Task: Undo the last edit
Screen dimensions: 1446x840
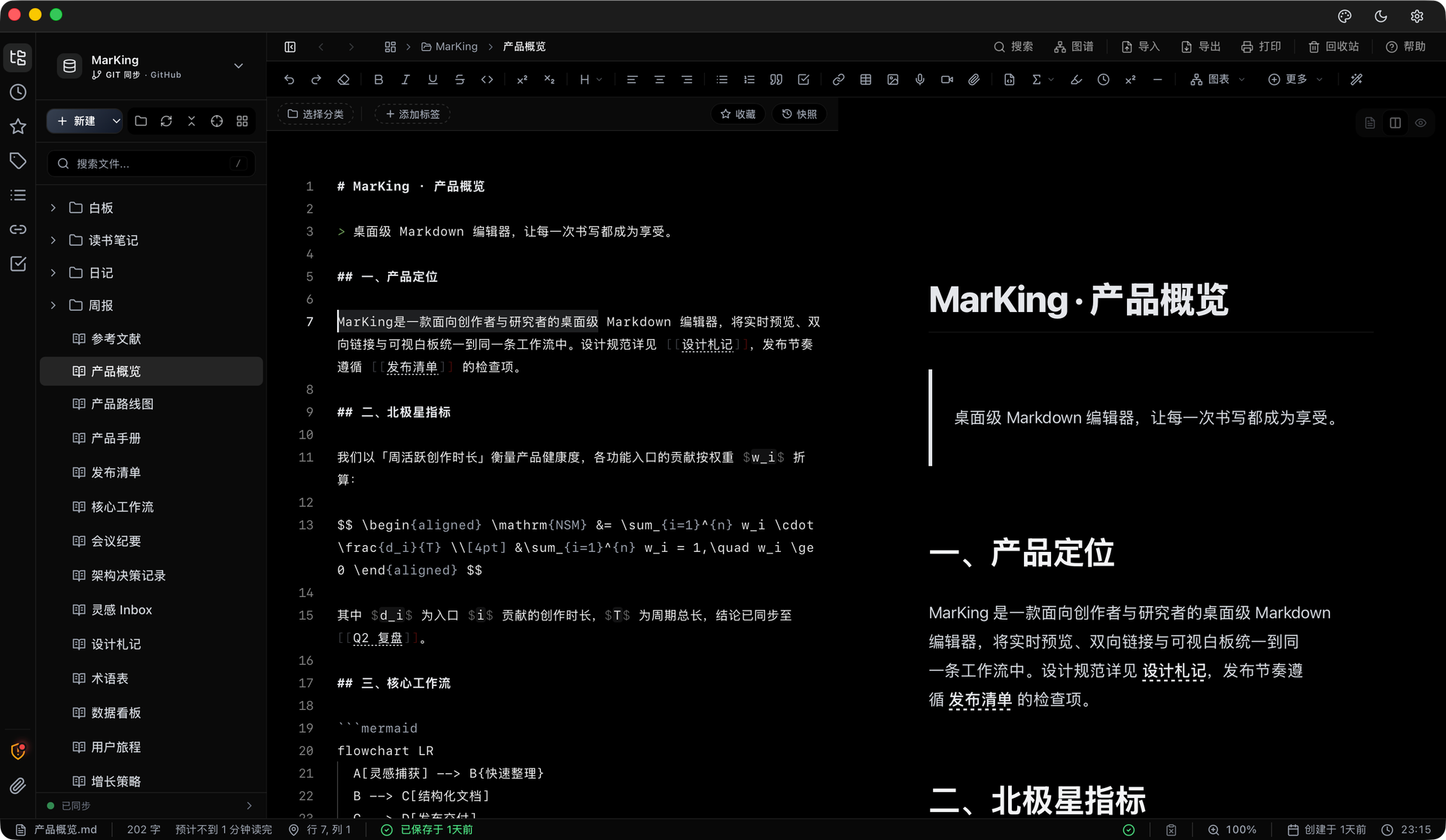Action: [289, 80]
